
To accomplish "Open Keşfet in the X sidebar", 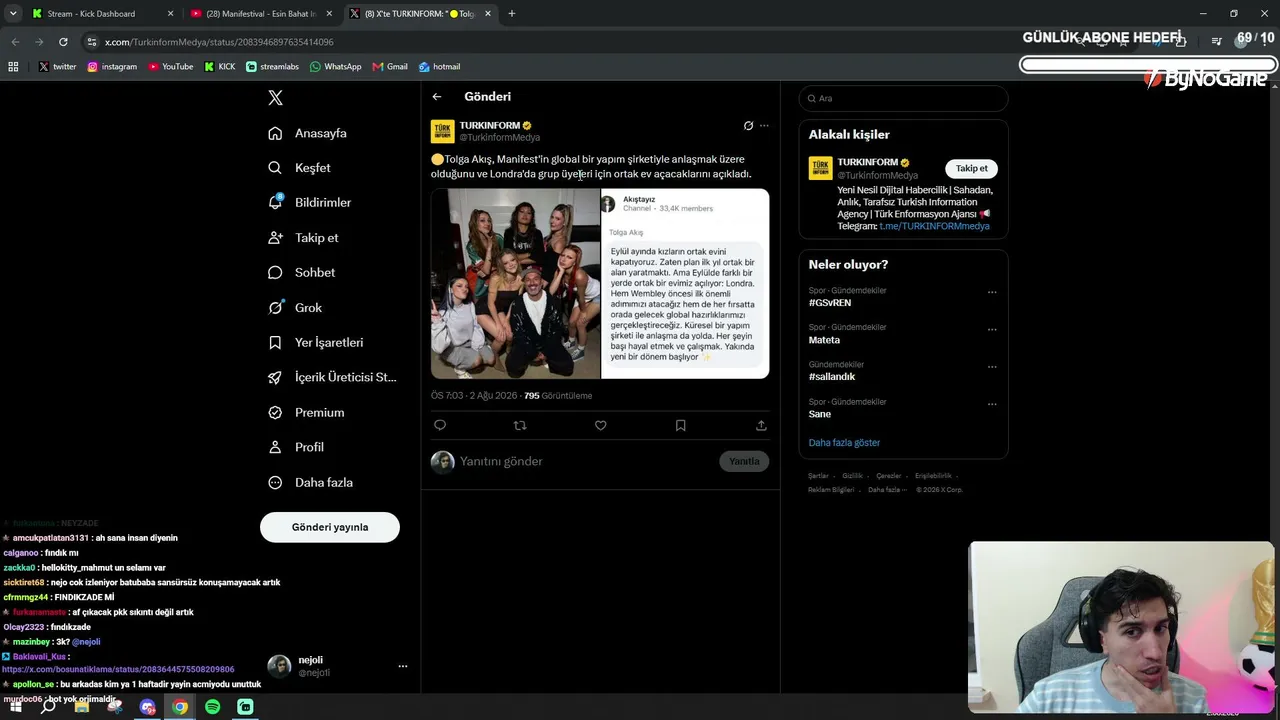I will coord(300,168).
